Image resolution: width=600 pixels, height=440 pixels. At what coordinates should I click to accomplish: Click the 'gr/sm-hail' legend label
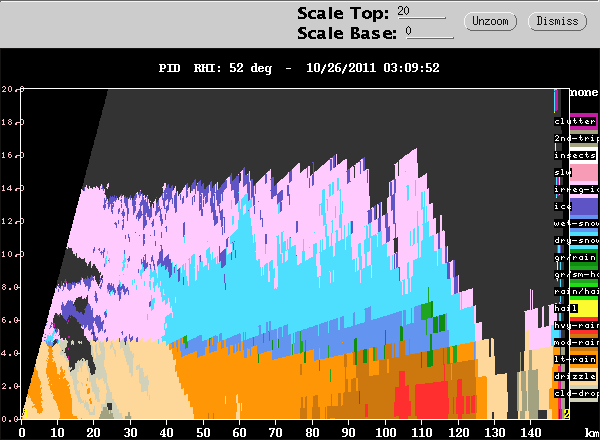(x=576, y=274)
